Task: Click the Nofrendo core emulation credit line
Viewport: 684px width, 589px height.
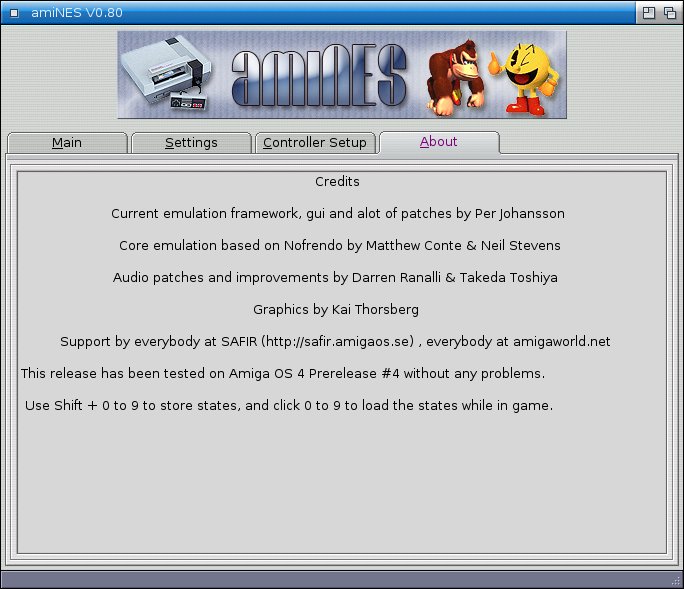Action: click(340, 245)
